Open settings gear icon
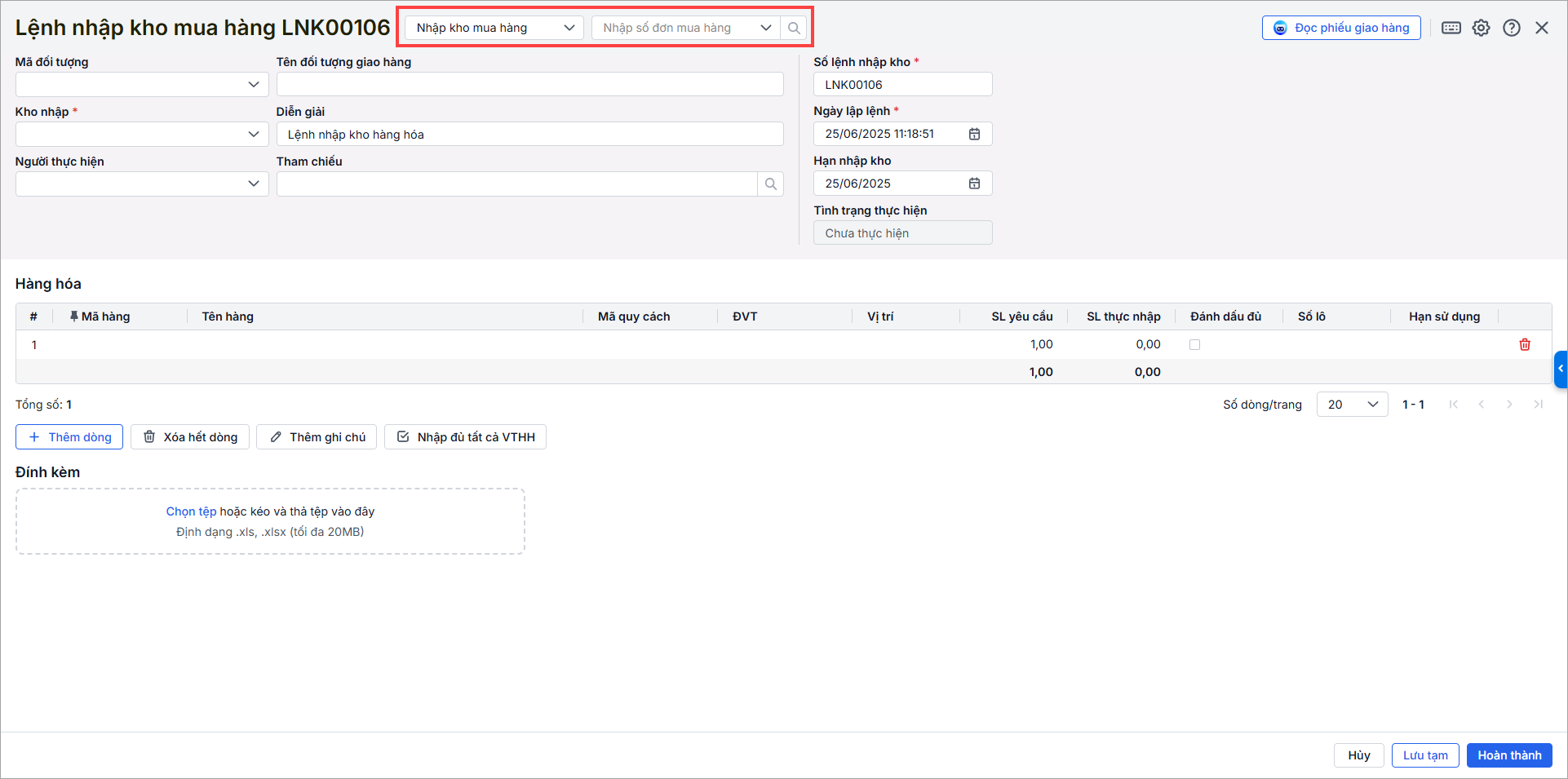Viewport: 1568px width, 779px height. 1481,28
